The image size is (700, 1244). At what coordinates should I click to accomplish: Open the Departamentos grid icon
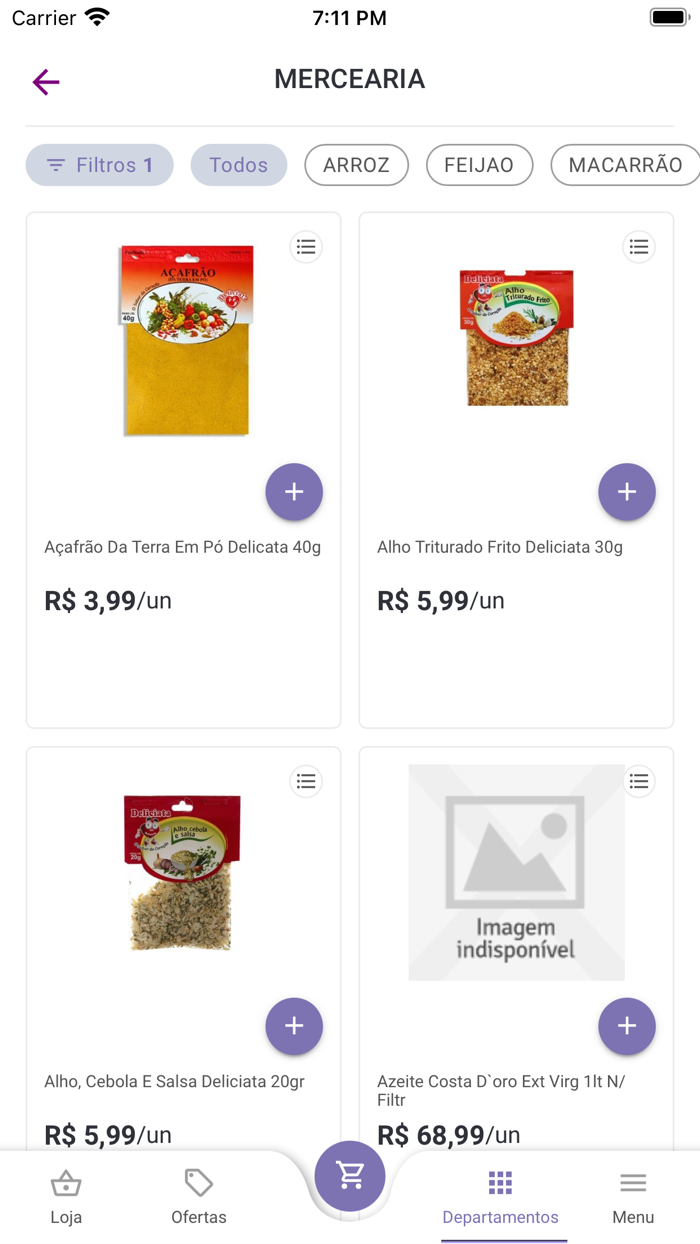pos(500,1183)
